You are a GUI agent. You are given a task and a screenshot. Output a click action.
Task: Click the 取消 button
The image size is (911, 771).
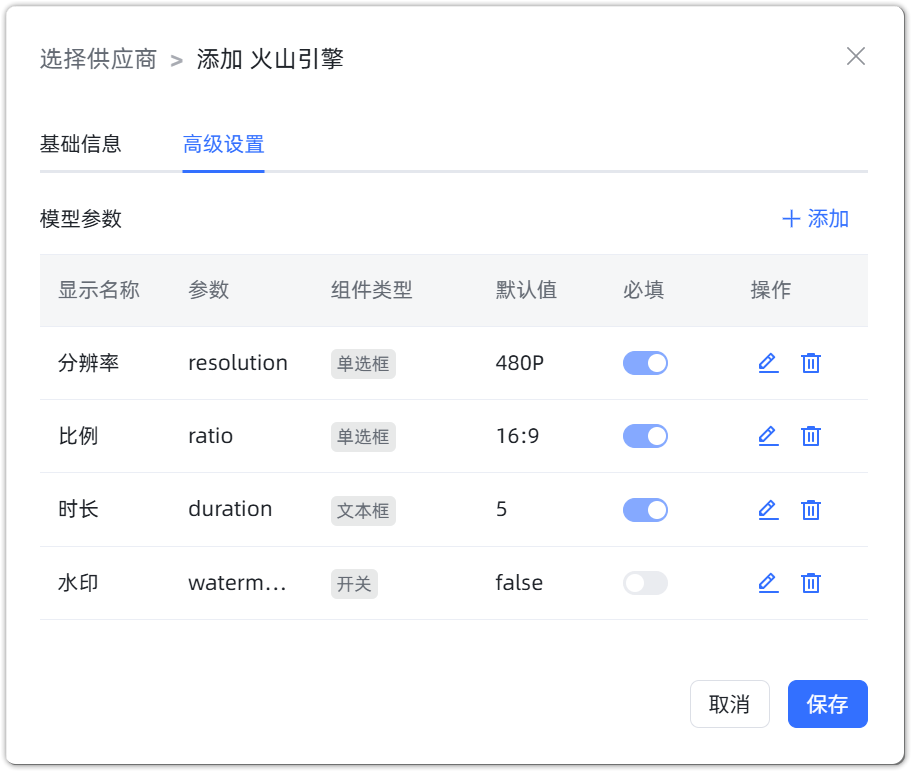(x=729, y=704)
